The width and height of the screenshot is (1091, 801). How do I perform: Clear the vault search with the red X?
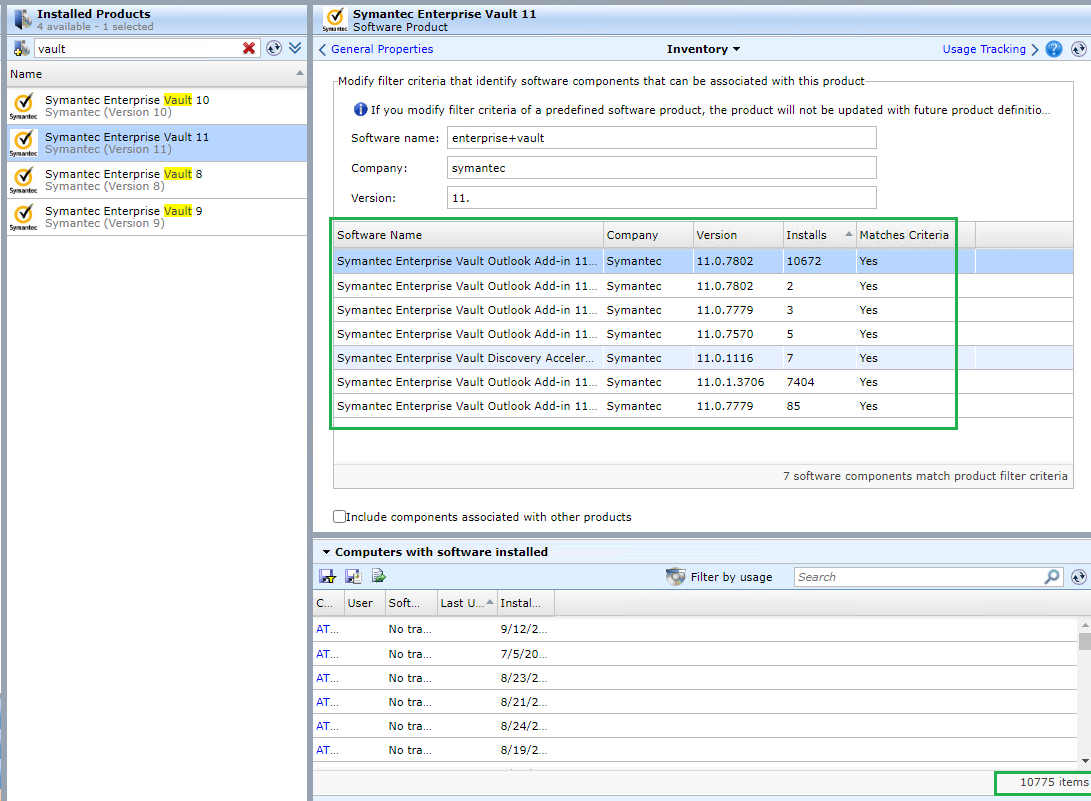pos(248,48)
